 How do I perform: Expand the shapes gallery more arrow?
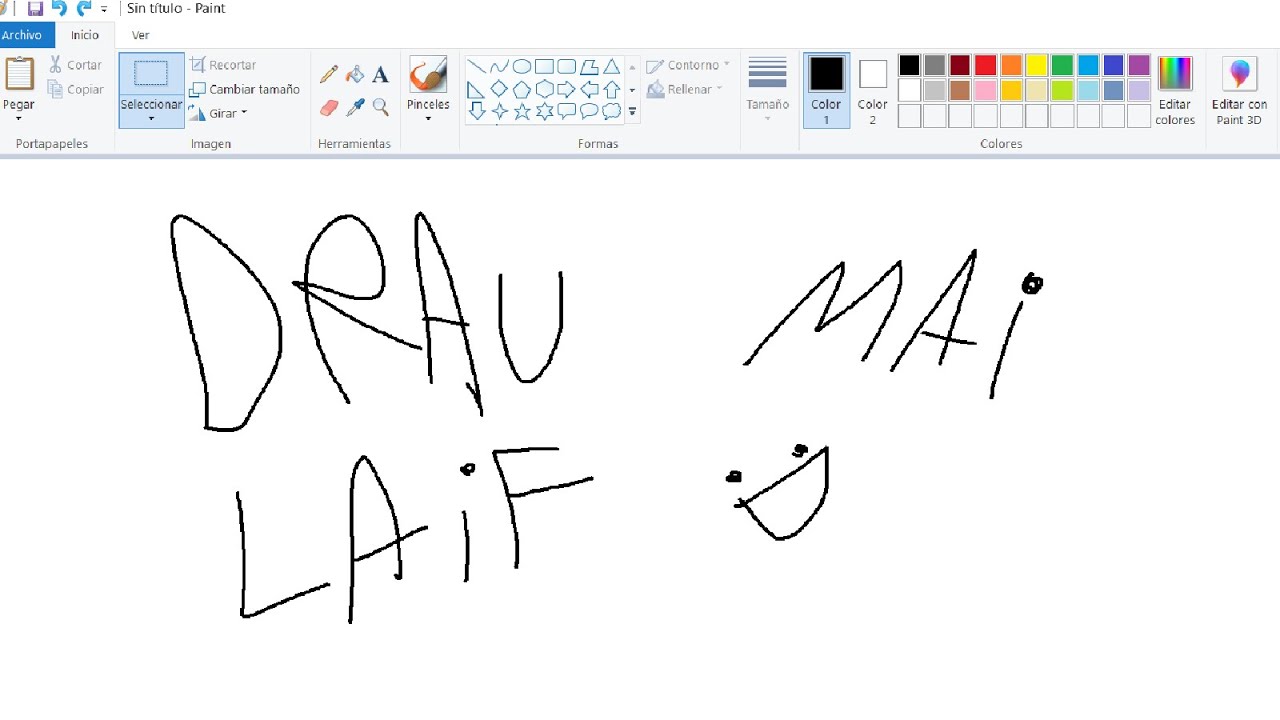(x=632, y=112)
